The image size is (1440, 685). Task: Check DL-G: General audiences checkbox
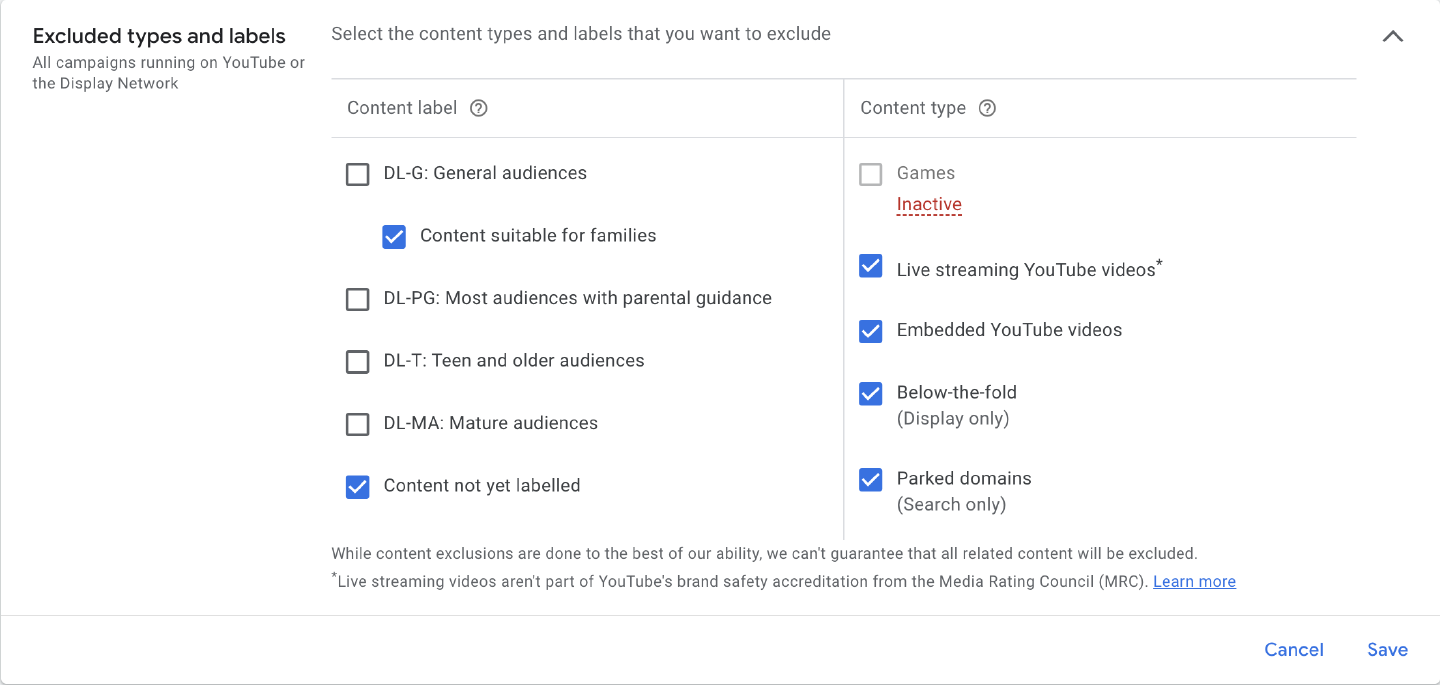[357, 174]
